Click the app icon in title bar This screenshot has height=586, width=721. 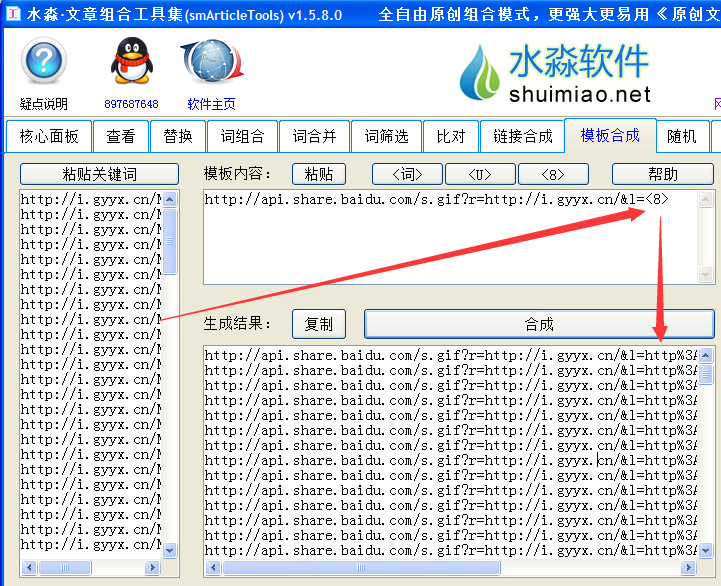click(x=12, y=14)
